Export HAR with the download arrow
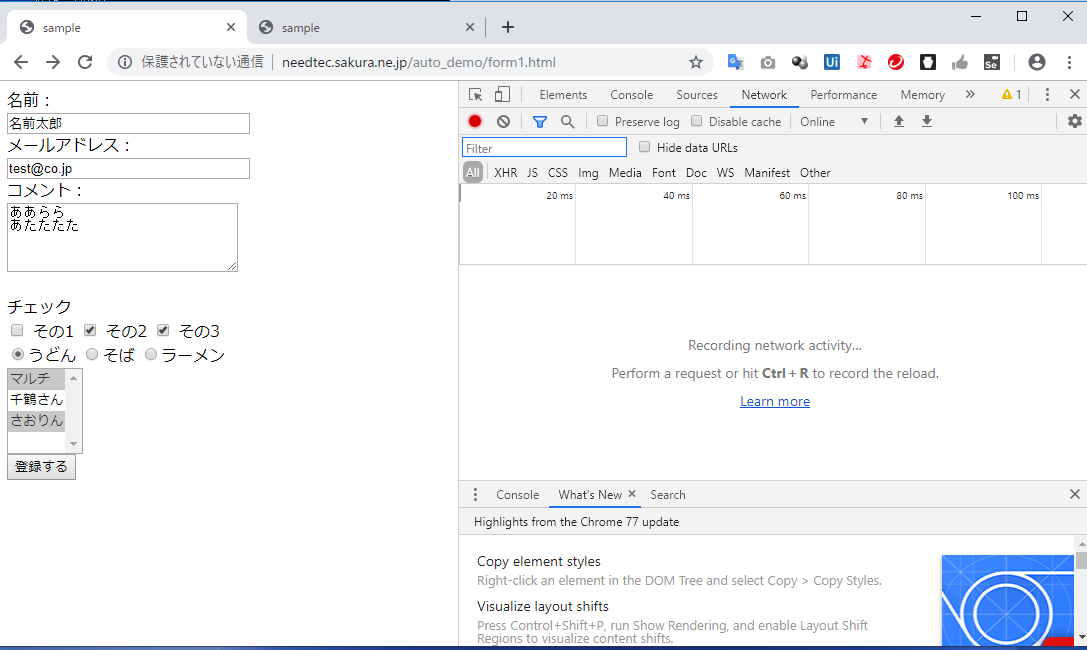1087x650 pixels. [927, 121]
